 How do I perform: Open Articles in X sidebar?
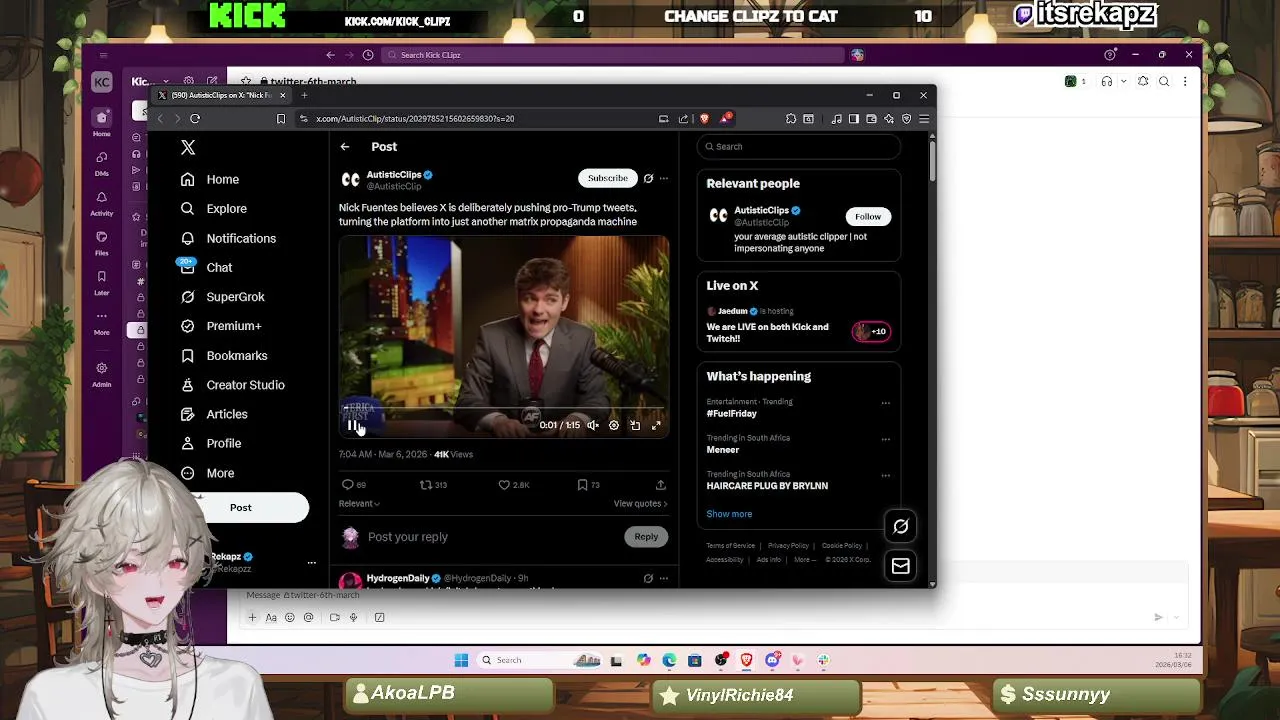point(213,414)
